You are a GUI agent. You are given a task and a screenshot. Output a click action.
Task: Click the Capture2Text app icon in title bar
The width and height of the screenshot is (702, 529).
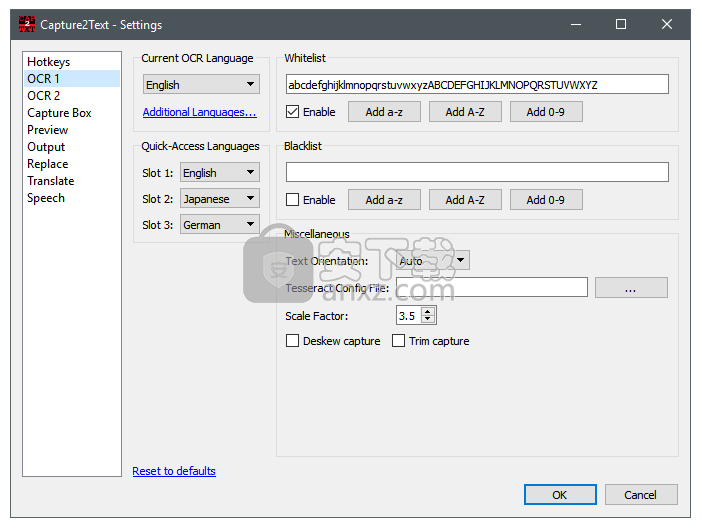(x=27, y=24)
